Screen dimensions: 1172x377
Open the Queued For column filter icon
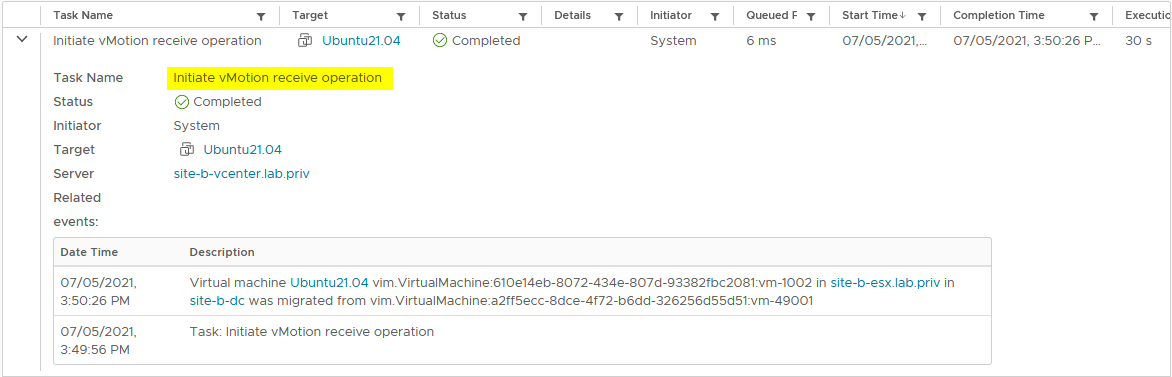click(811, 16)
